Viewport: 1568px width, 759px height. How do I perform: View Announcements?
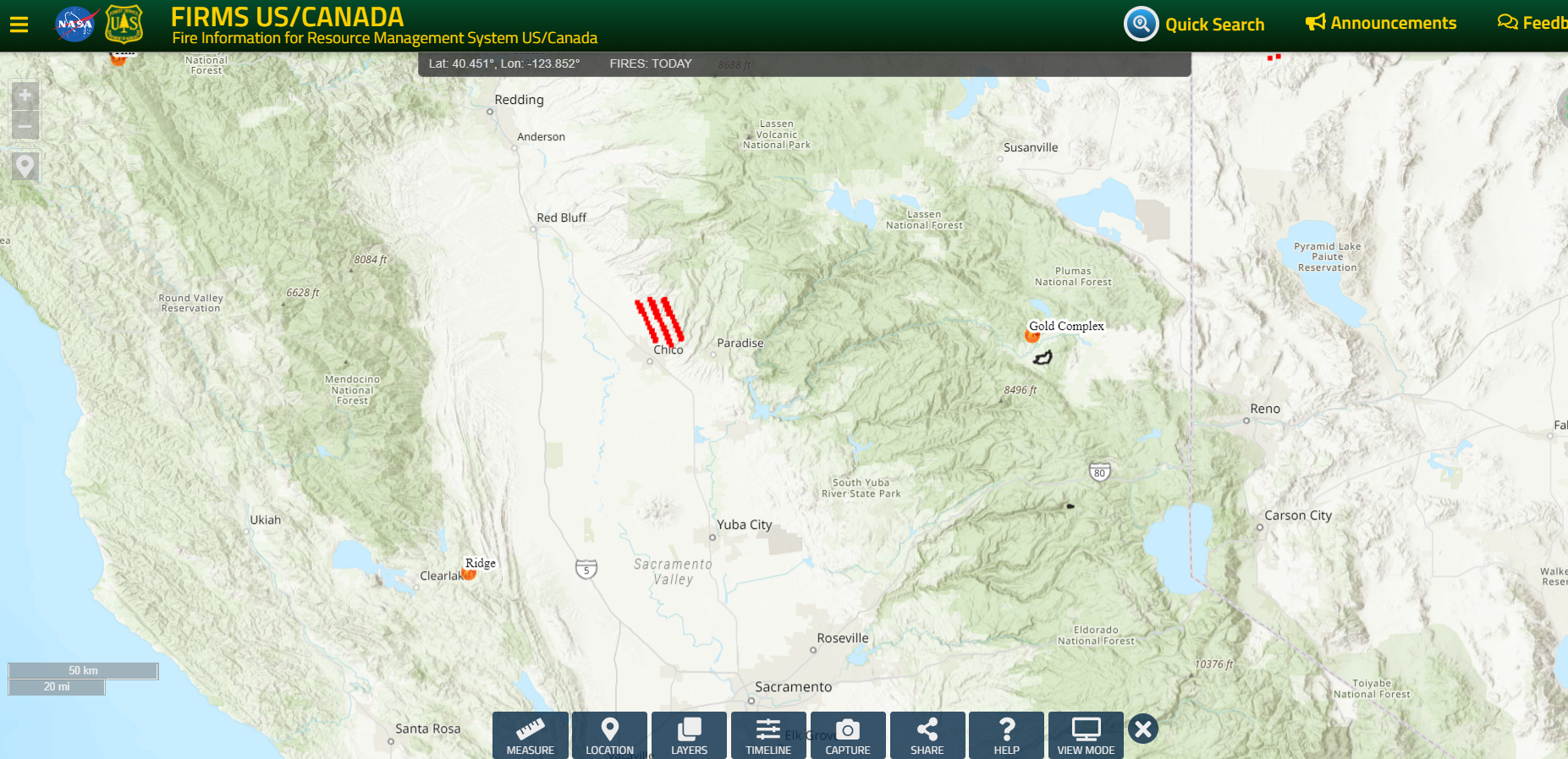[1381, 23]
